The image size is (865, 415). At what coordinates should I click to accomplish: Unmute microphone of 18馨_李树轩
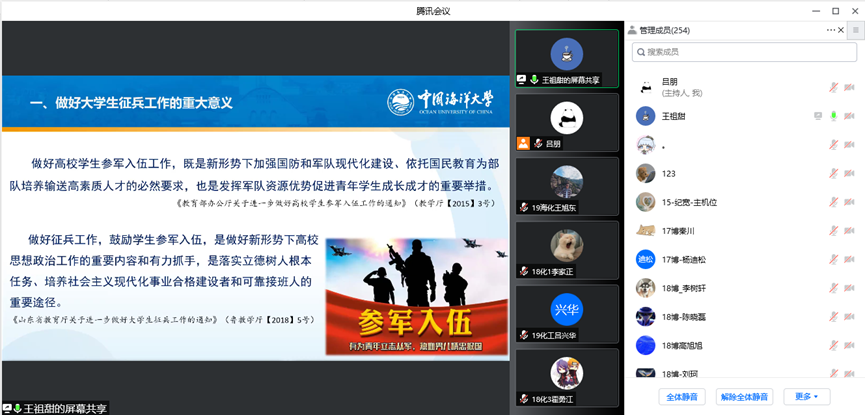tap(833, 288)
